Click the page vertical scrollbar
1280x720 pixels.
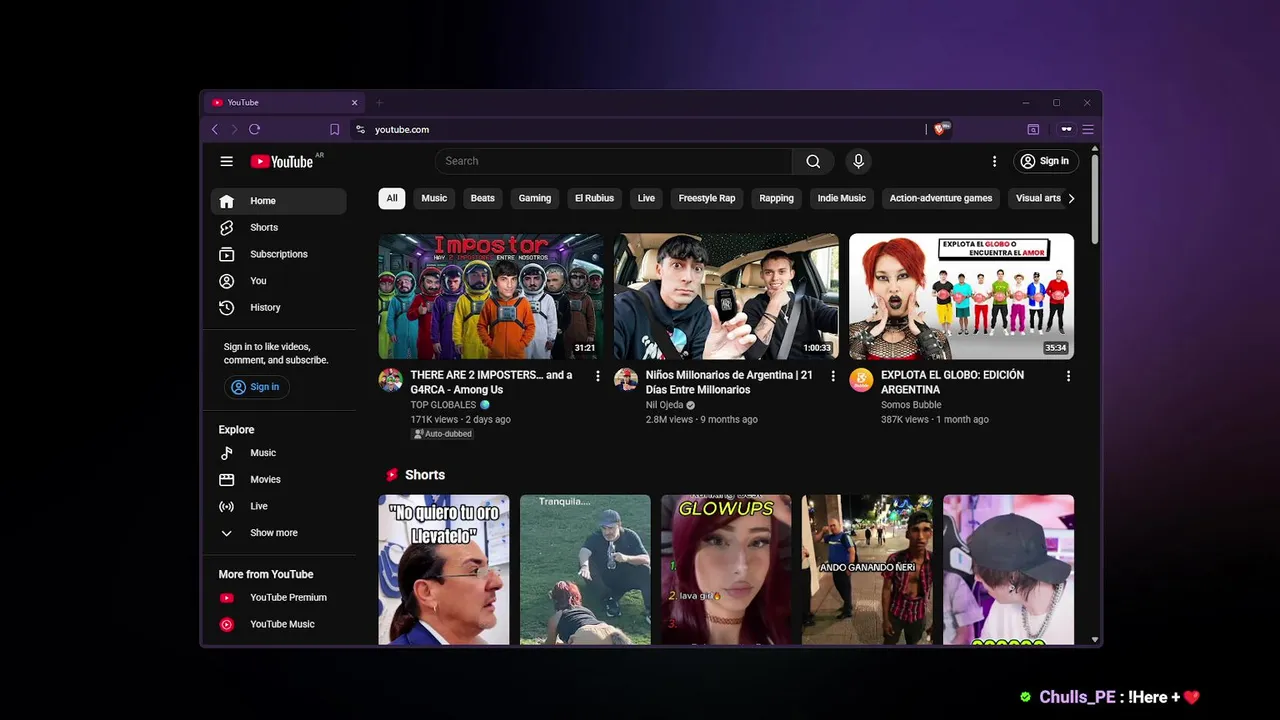click(x=1095, y=198)
